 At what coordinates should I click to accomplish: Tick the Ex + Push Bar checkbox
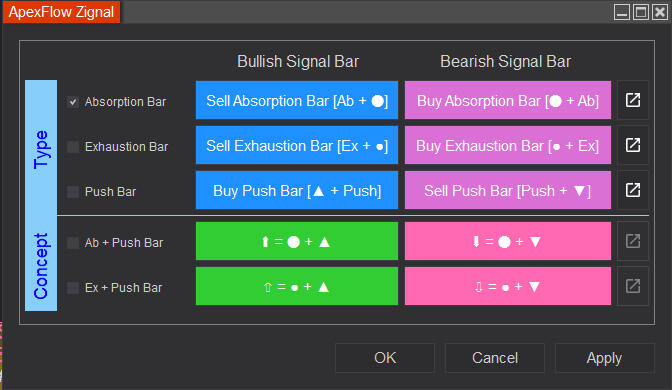tap(73, 288)
